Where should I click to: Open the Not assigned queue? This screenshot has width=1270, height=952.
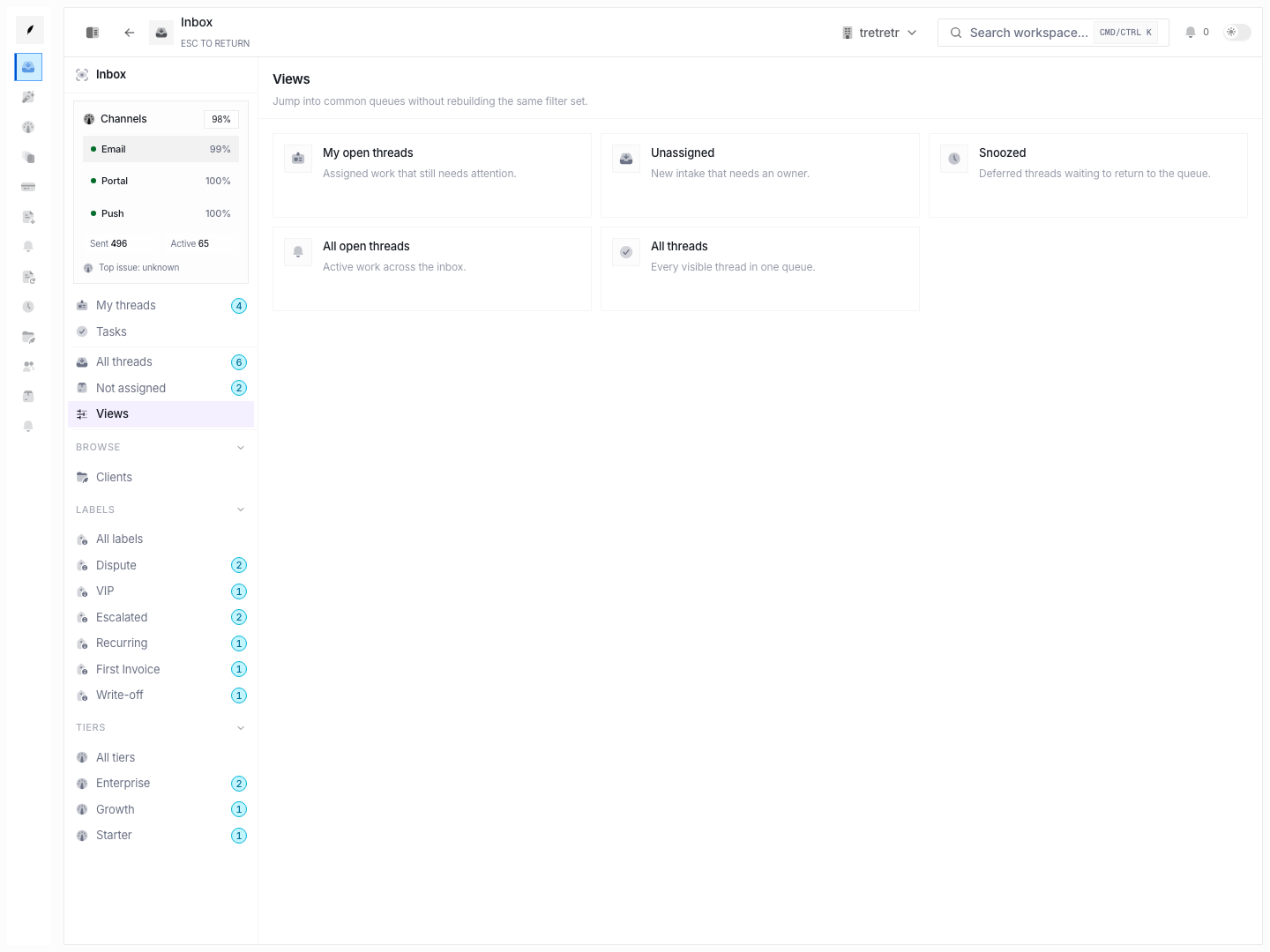161,388
